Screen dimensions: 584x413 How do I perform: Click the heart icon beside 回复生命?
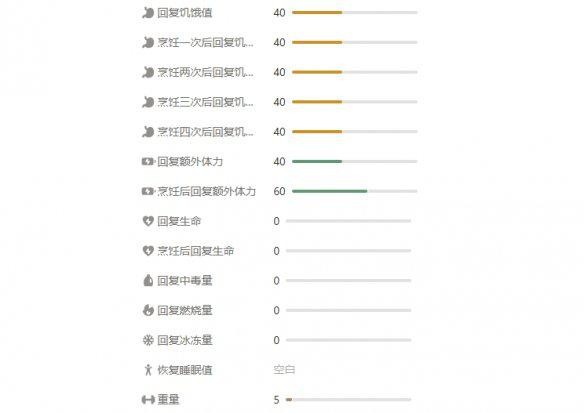148,221
